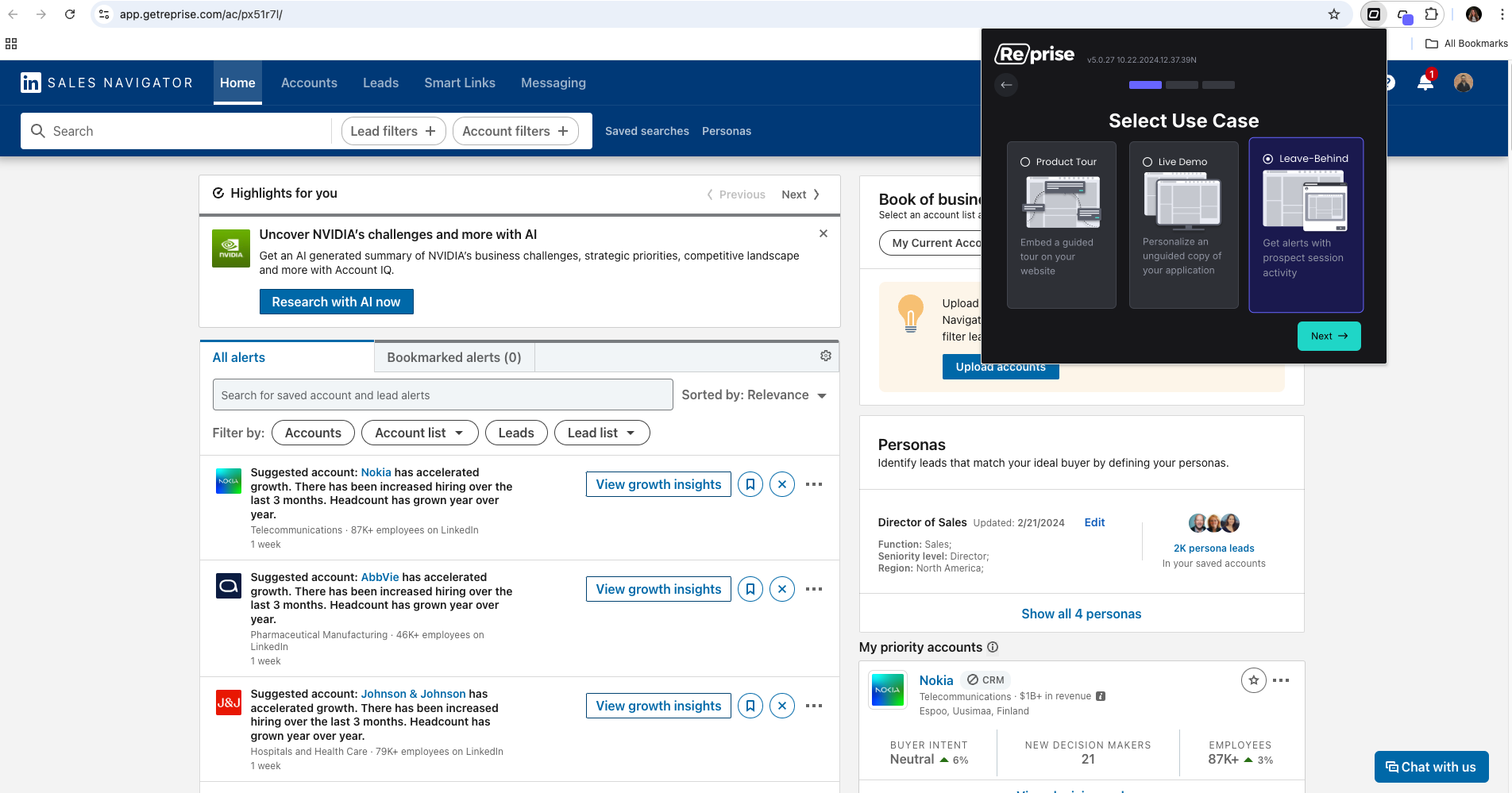The width and height of the screenshot is (1512, 793).
Task: Open the Accounts navigation tab
Action: [309, 83]
